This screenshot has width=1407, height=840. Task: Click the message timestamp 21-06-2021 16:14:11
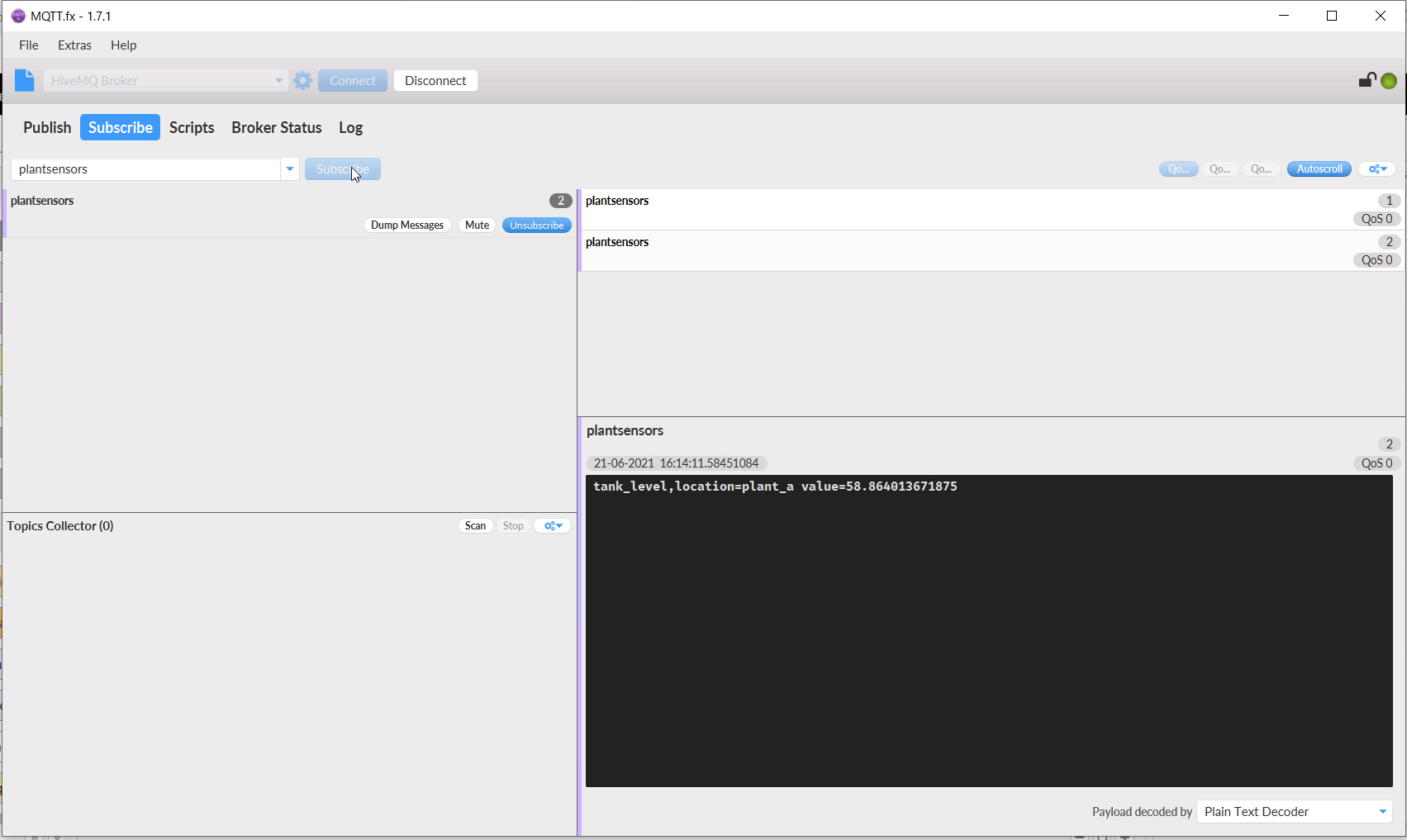click(x=676, y=463)
